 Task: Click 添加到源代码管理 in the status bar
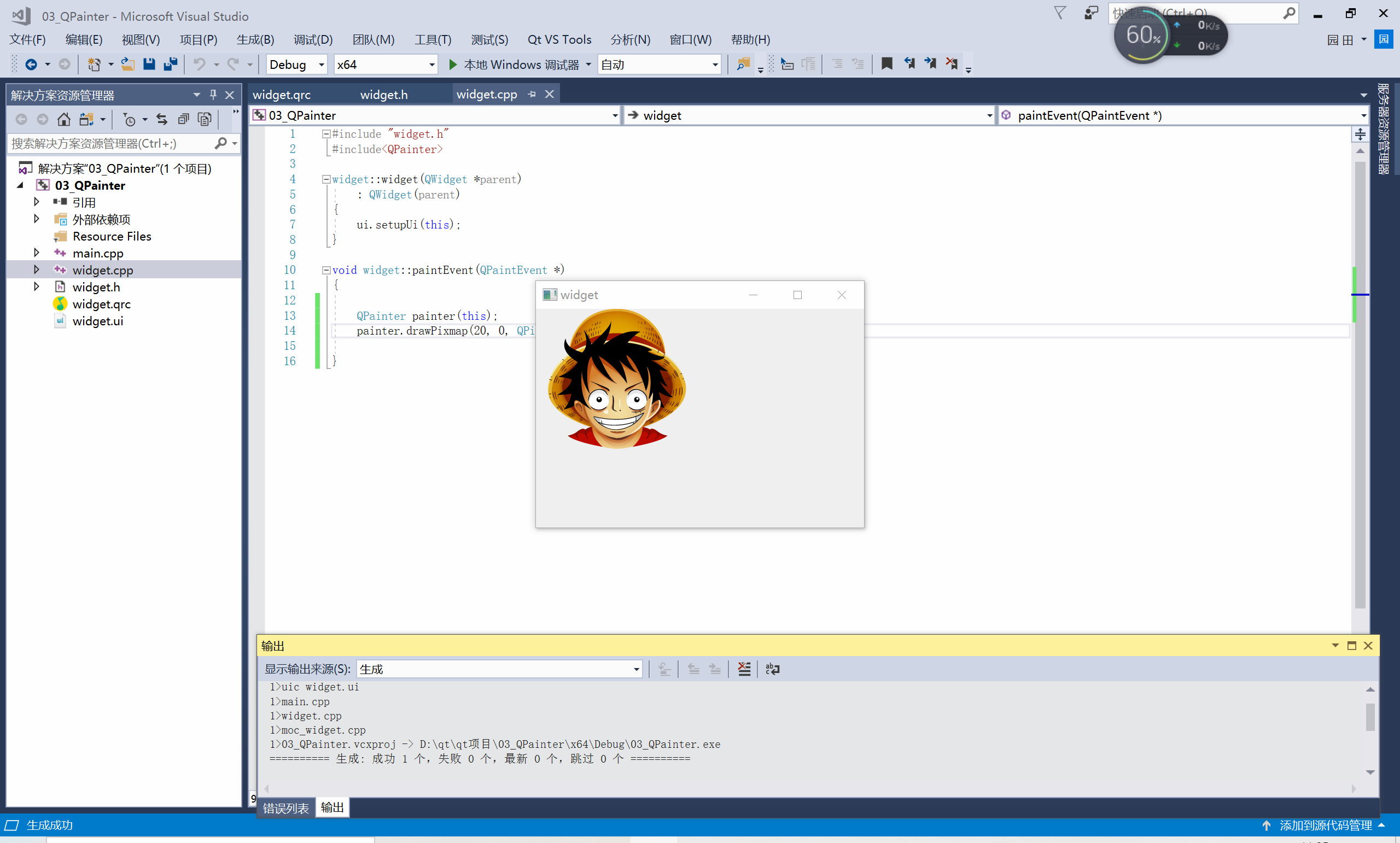click(x=1323, y=825)
